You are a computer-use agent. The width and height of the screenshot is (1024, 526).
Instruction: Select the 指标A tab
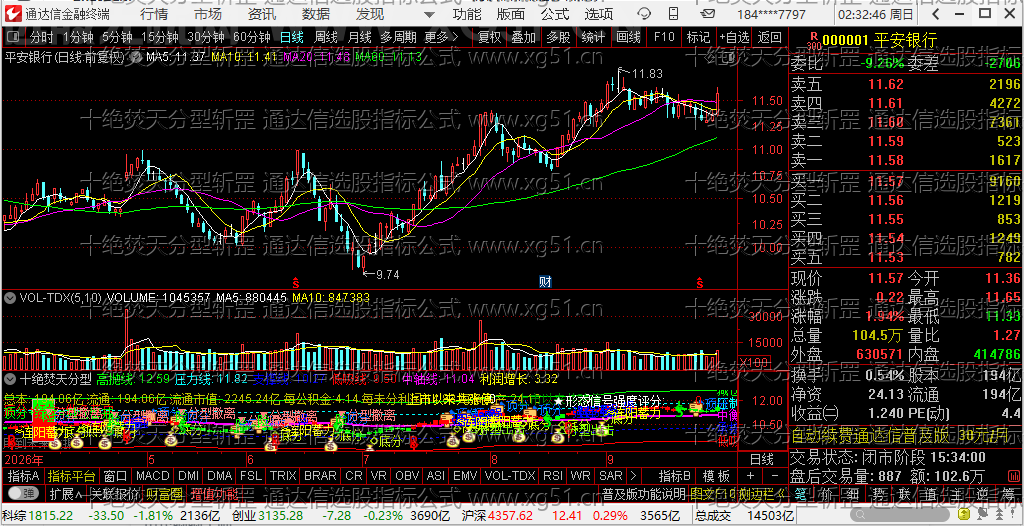(x=24, y=475)
